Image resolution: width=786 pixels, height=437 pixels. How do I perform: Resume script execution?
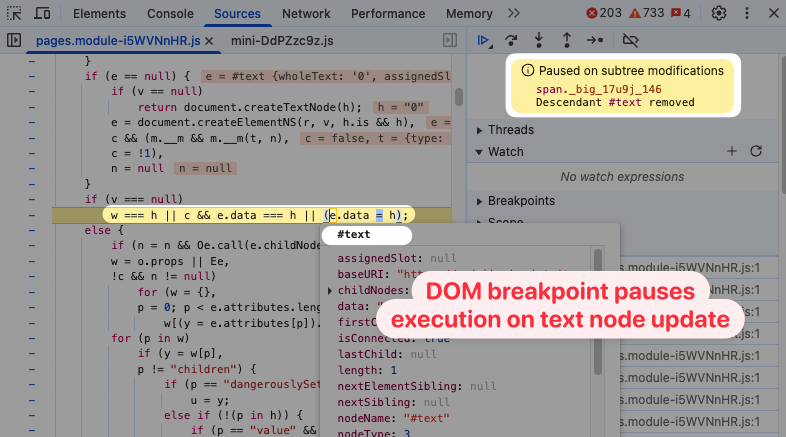coord(484,40)
